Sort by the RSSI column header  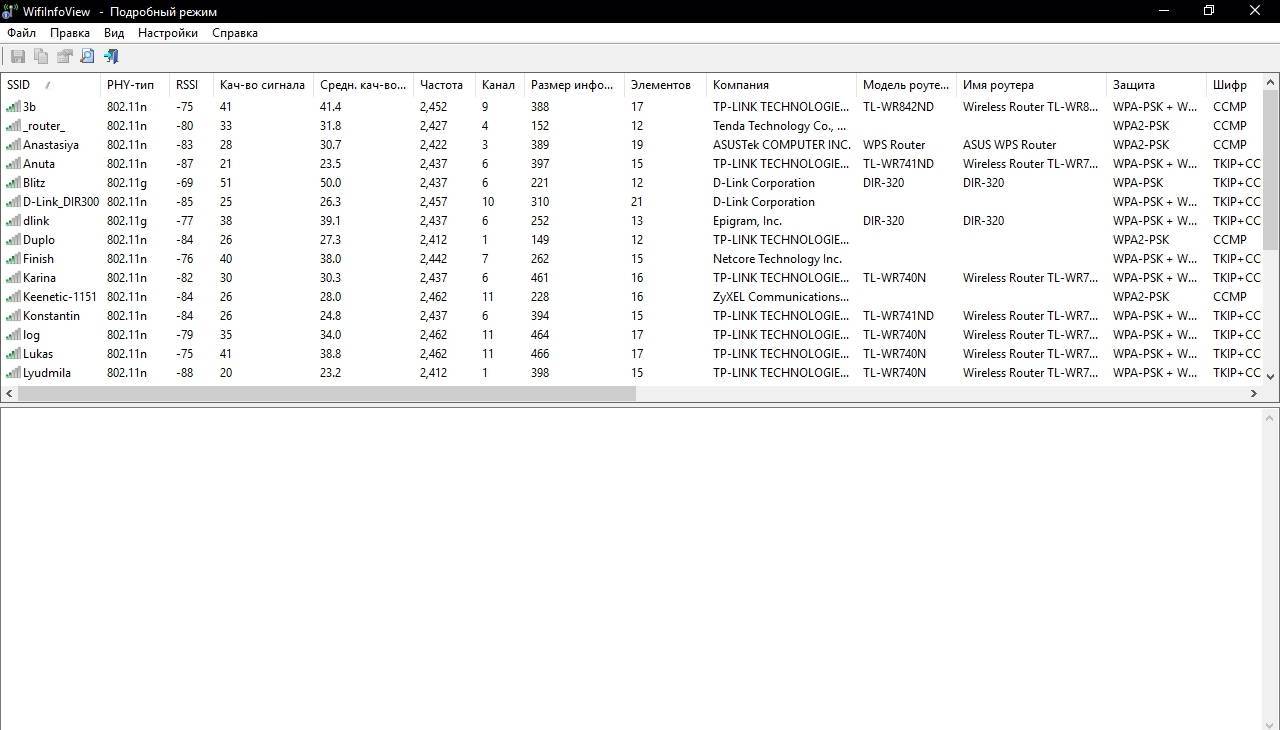187,85
